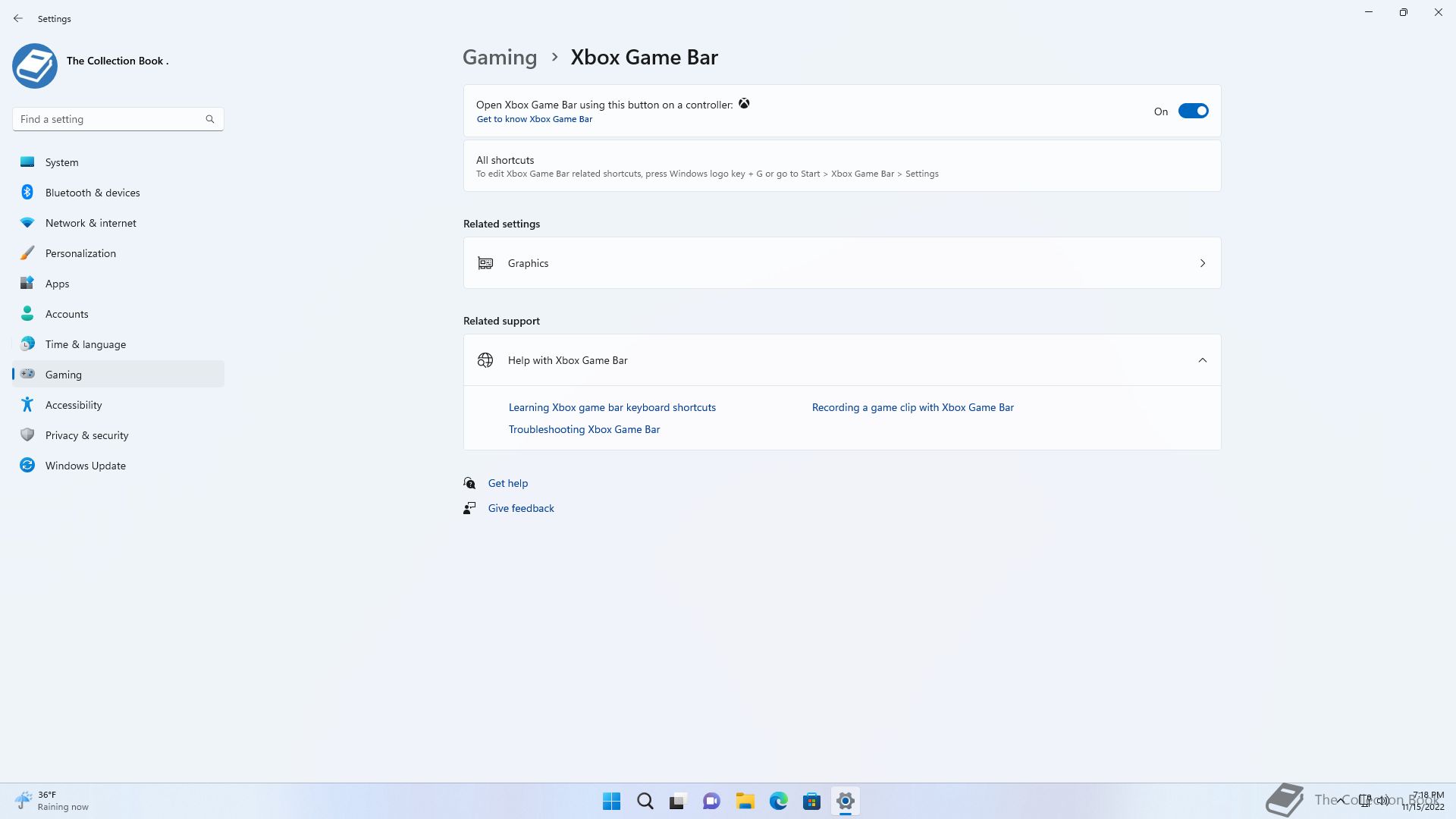The height and width of the screenshot is (819, 1456).
Task: Open Microsoft Edge from the taskbar
Action: [x=778, y=801]
